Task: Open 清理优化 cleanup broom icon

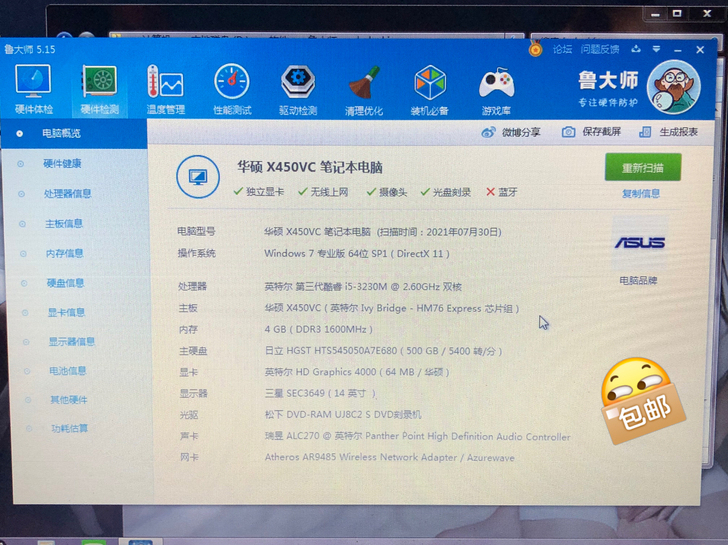Action: (364, 91)
